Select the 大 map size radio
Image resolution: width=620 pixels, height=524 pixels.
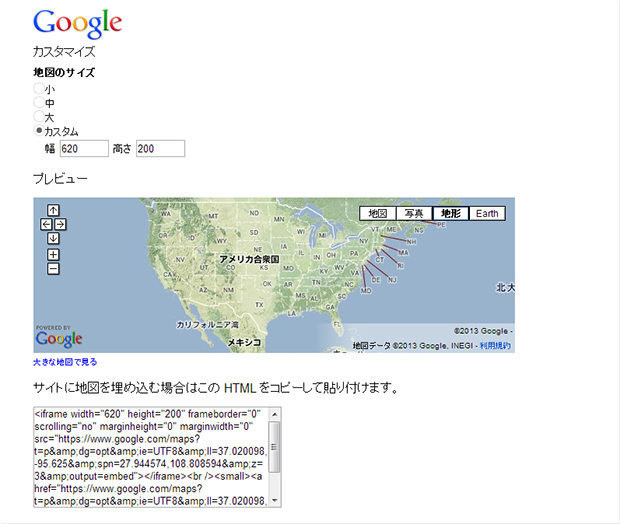[x=39, y=116]
